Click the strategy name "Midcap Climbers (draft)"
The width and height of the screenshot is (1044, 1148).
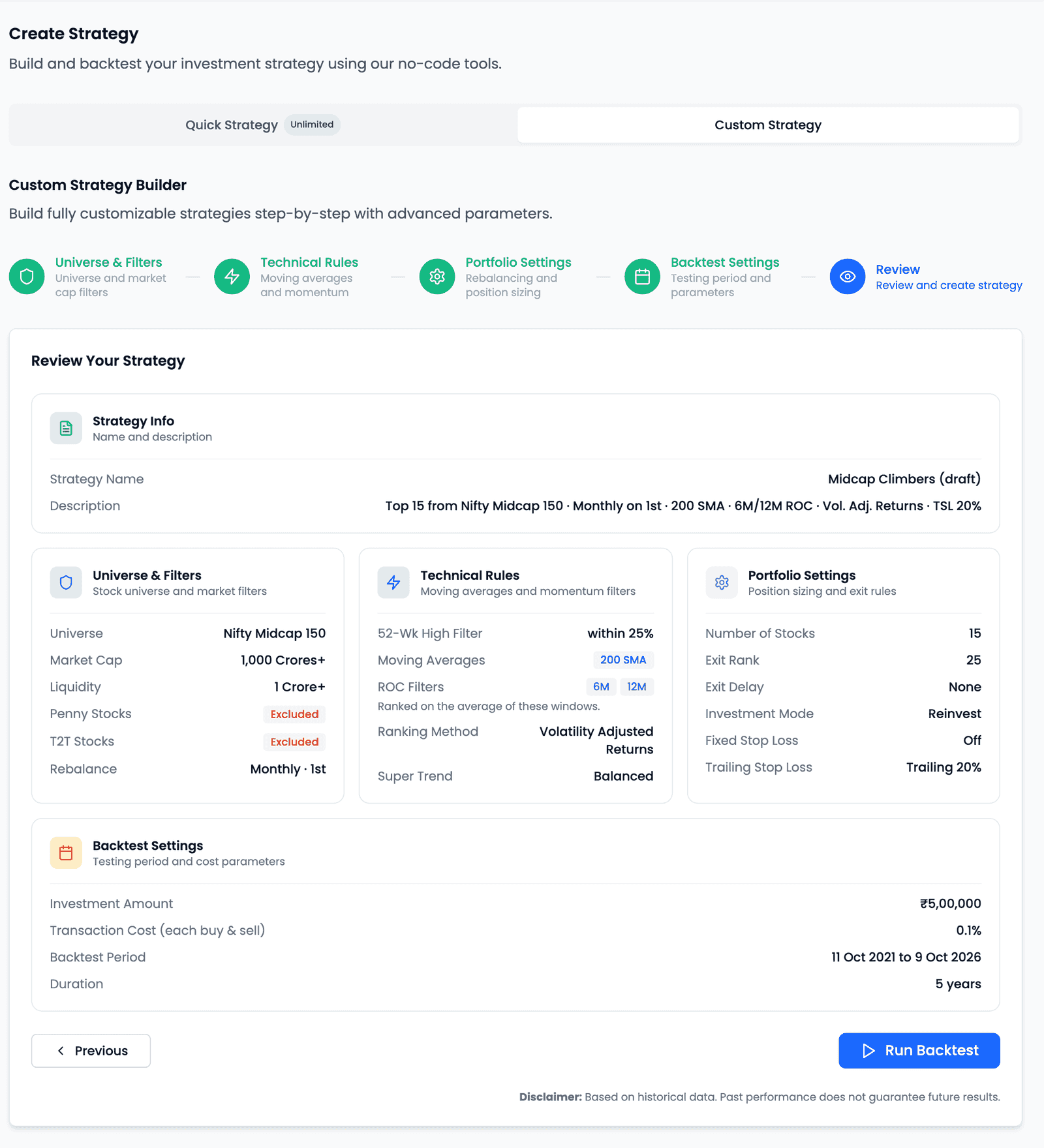[x=904, y=479]
